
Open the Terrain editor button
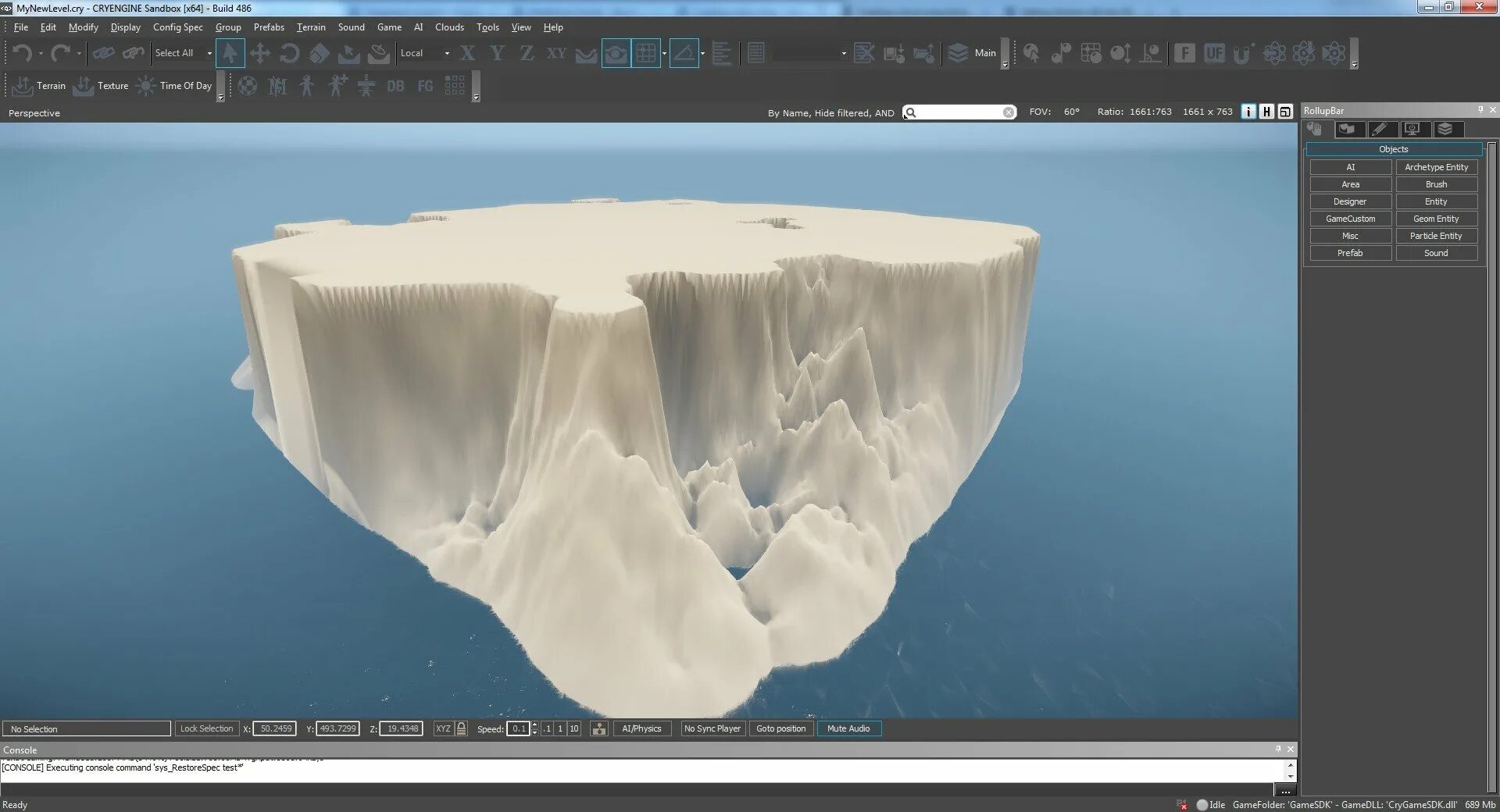click(39, 85)
